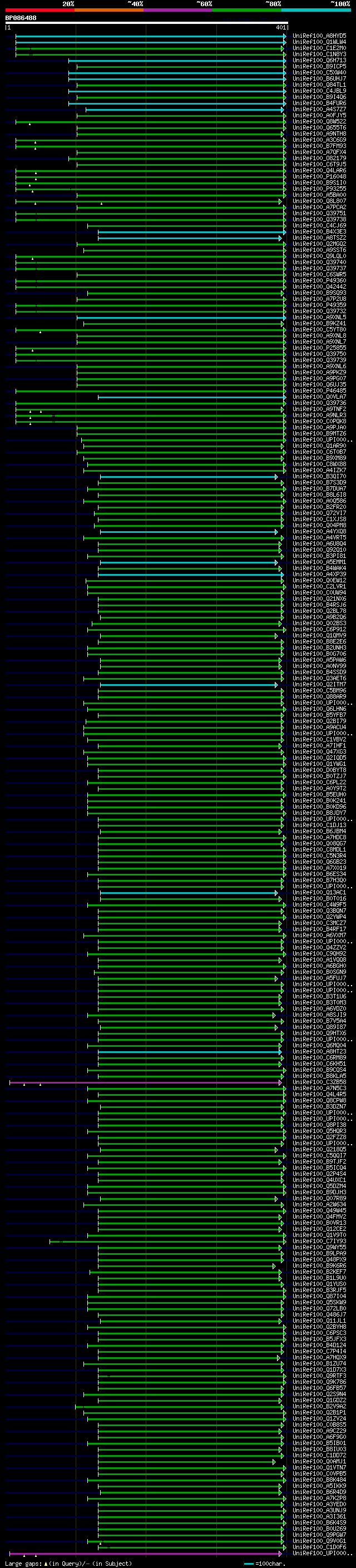Viewport: 356px width, 1568px height.
Task: Select the hit label UniRef100_B4FUR6
Action: [x=319, y=103]
